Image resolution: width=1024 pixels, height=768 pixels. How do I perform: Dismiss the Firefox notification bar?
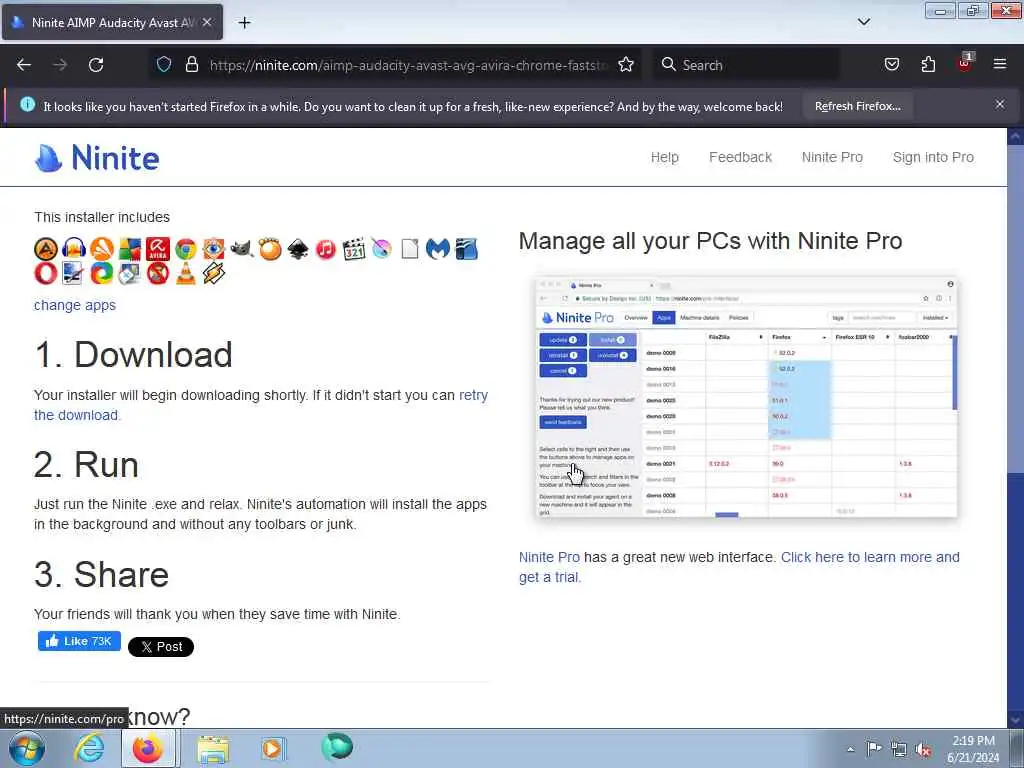pyautogui.click(x=1000, y=104)
